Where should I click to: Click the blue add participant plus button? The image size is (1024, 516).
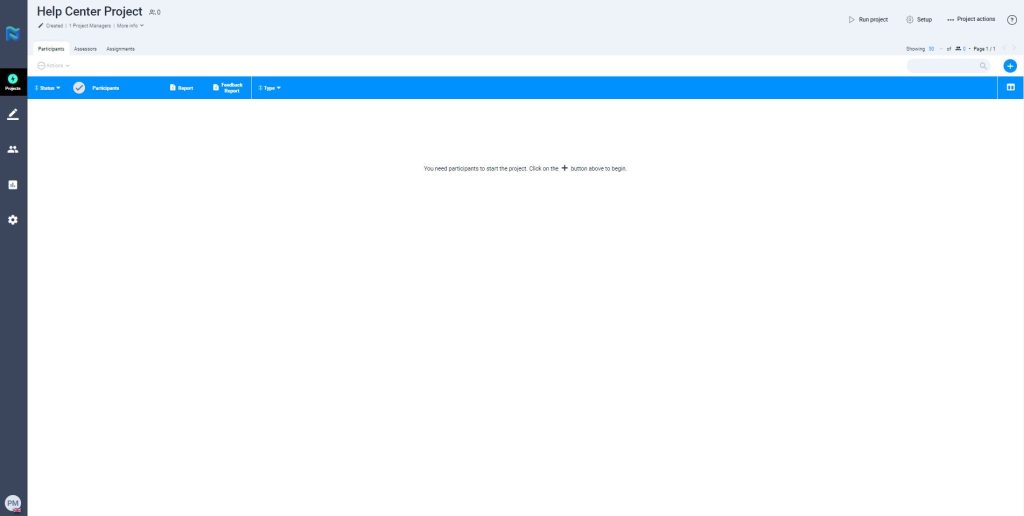click(1010, 66)
